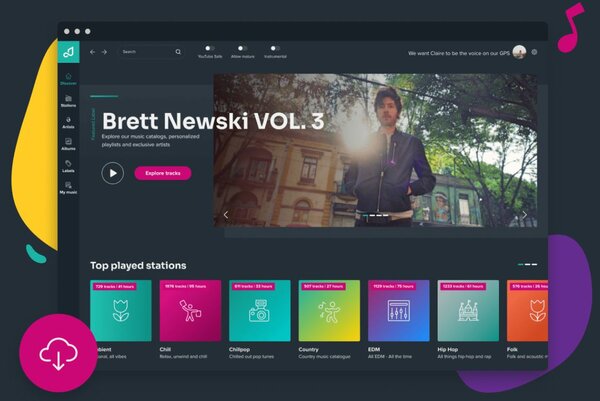The width and height of the screenshot is (600, 401).
Task: Open the Discover section in the sidebar
Action: (68, 78)
